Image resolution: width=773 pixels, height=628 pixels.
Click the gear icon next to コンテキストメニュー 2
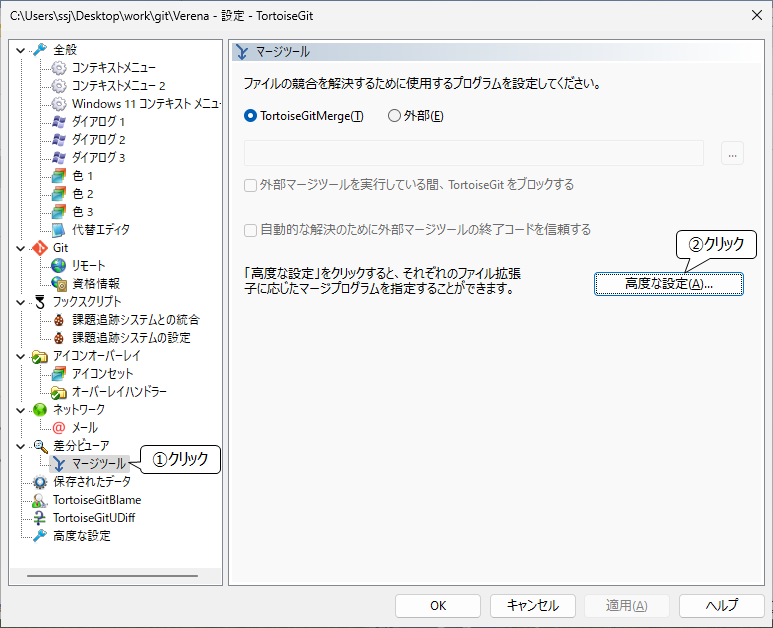[x=59, y=86]
